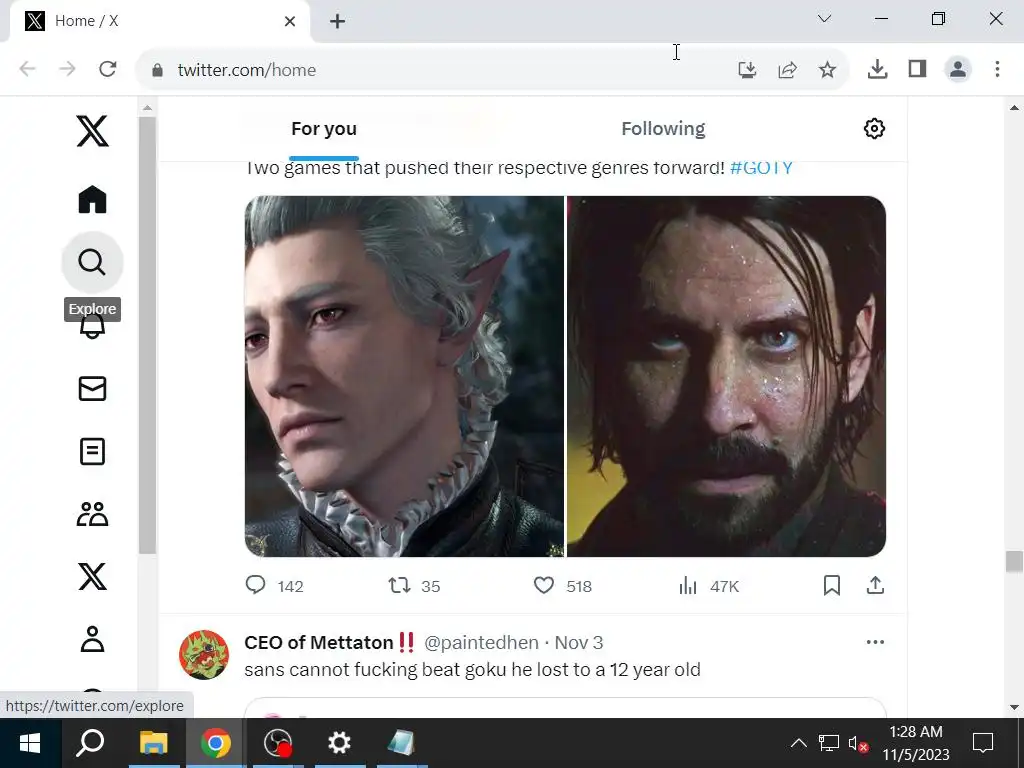This screenshot has height=768, width=1024.
Task: Open Chrome three-dot menu
Action: [997, 69]
